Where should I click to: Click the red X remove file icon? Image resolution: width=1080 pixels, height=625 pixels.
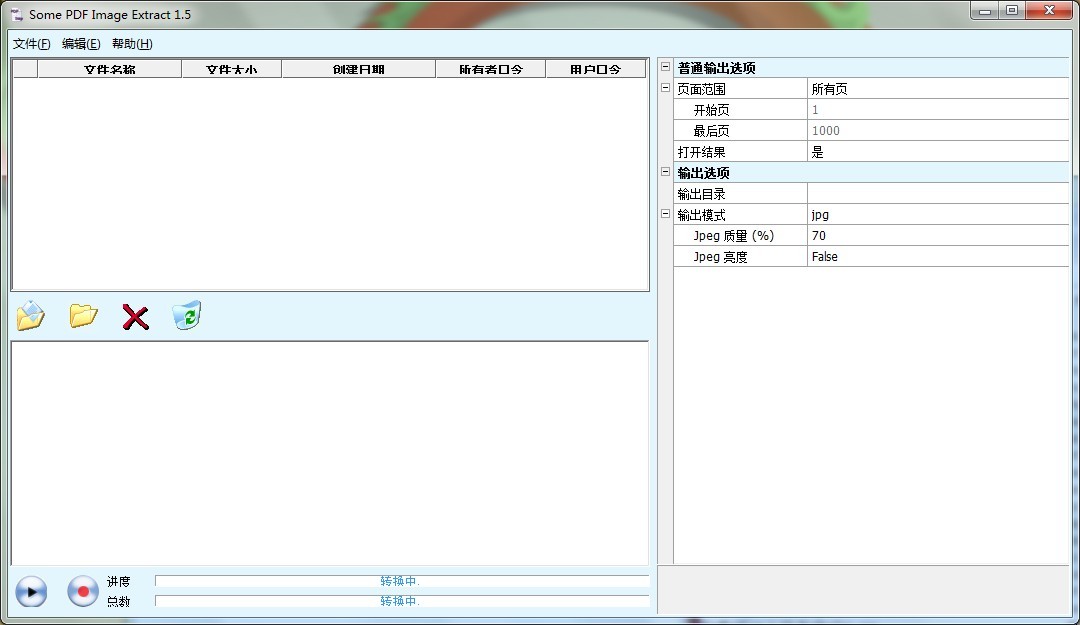pos(135,318)
